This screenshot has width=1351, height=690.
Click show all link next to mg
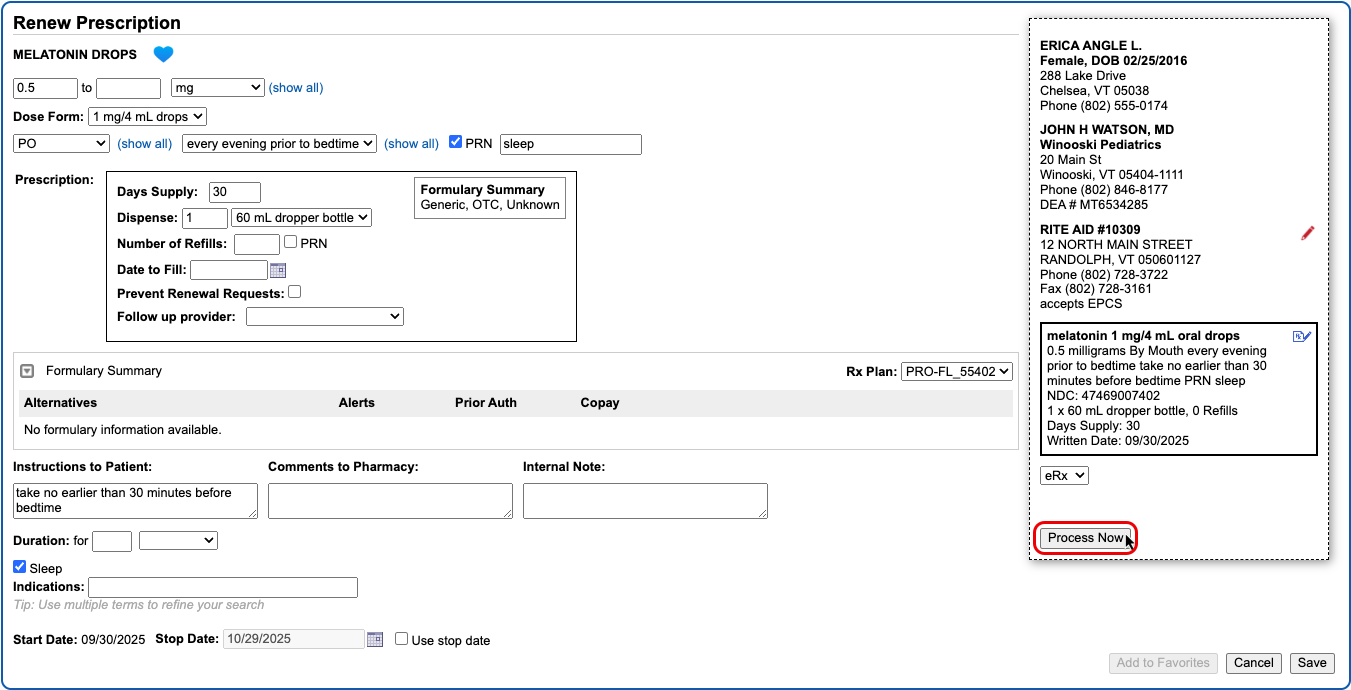tap(296, 88)
